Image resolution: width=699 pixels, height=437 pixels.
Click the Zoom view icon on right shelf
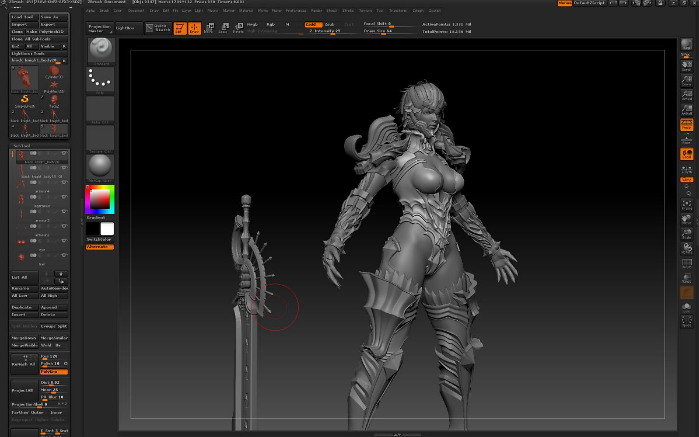[x=687, y=81]
